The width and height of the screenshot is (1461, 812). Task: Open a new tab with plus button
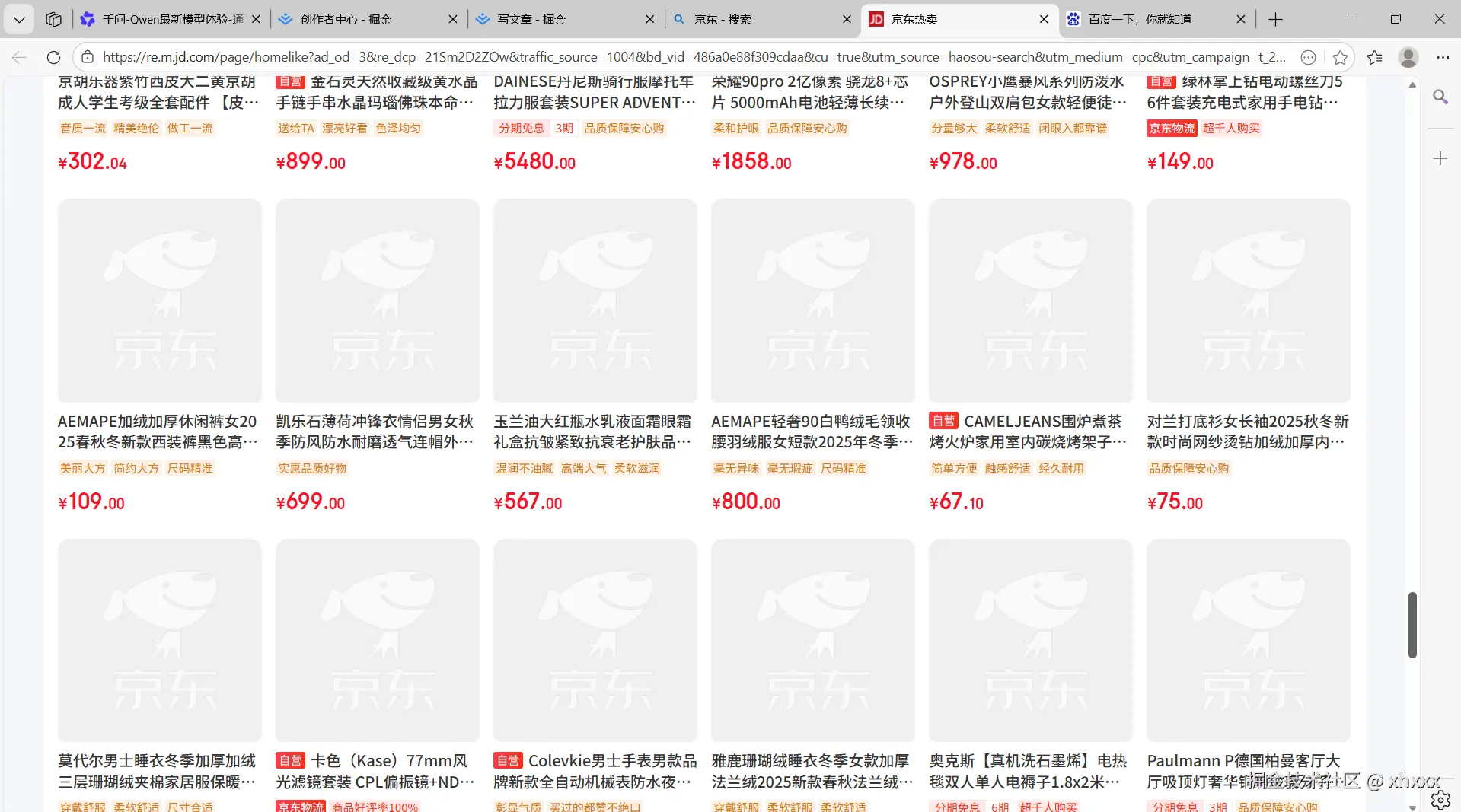pyautogui.click(x=1276, y=19)
